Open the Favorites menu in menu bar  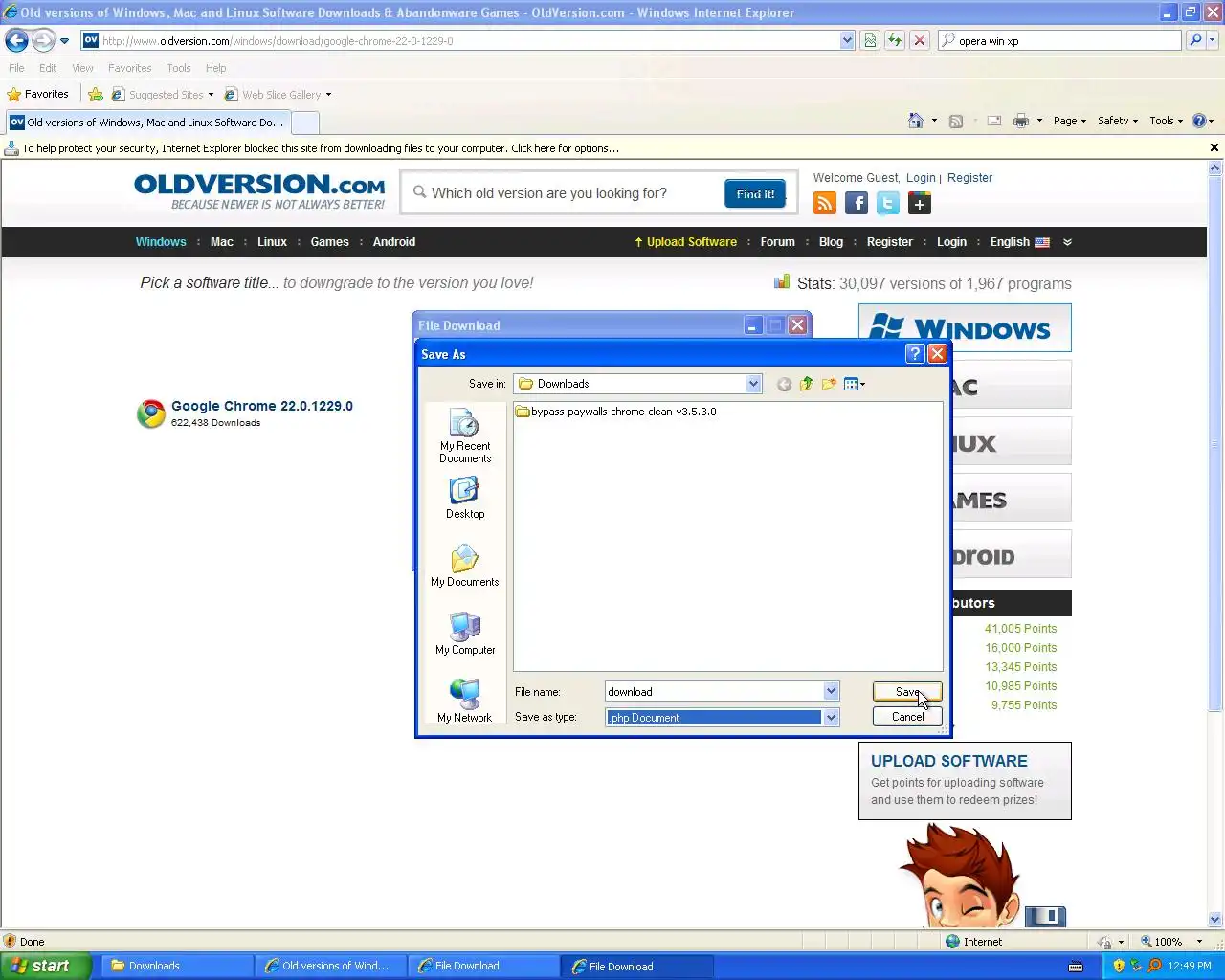(129, 68)
